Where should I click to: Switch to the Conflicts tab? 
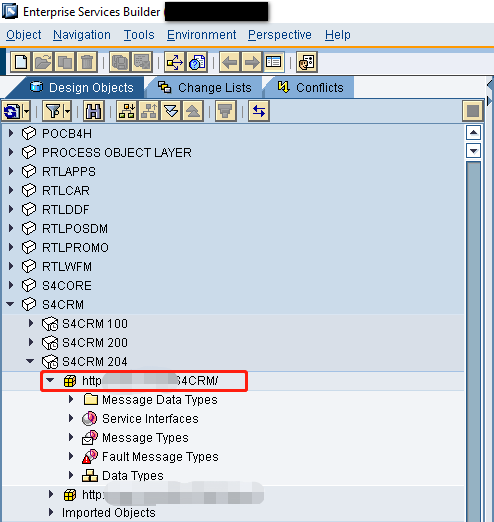[x=310, y=88]
